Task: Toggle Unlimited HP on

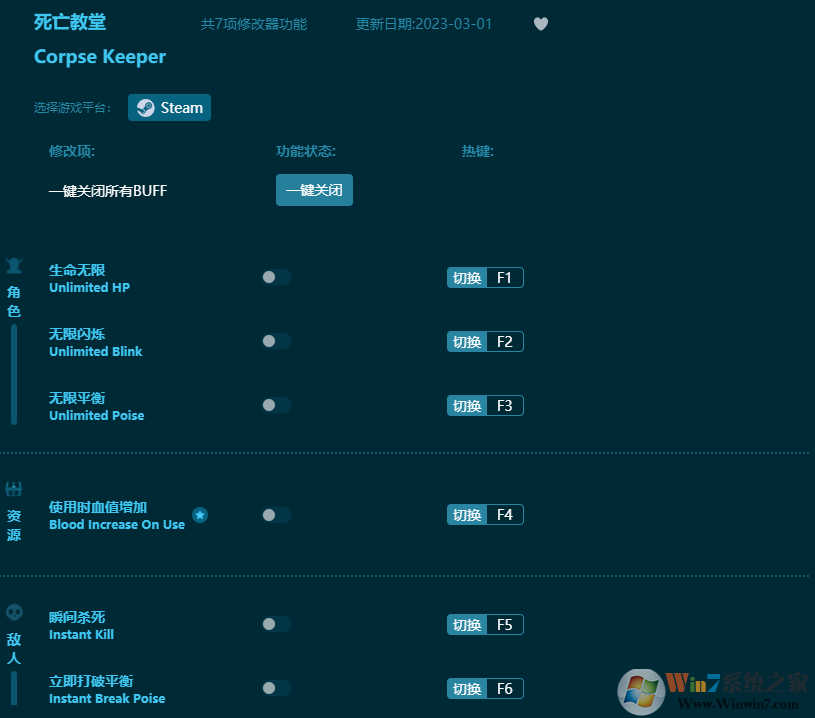Action: click(276, 277)
